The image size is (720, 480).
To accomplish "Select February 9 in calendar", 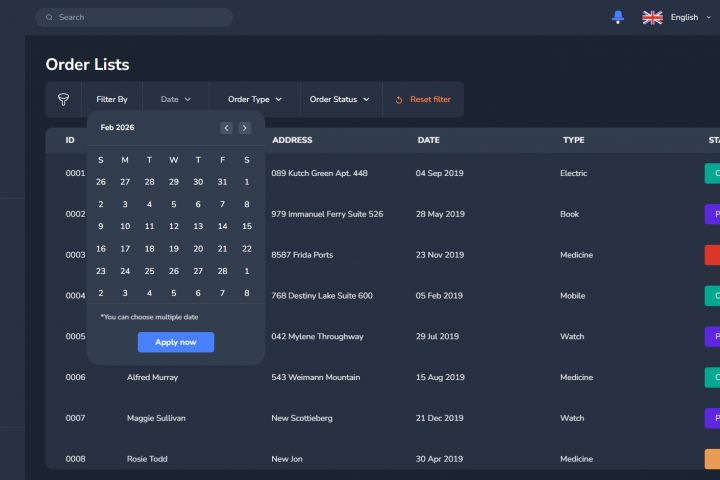I will coord(101,226).
